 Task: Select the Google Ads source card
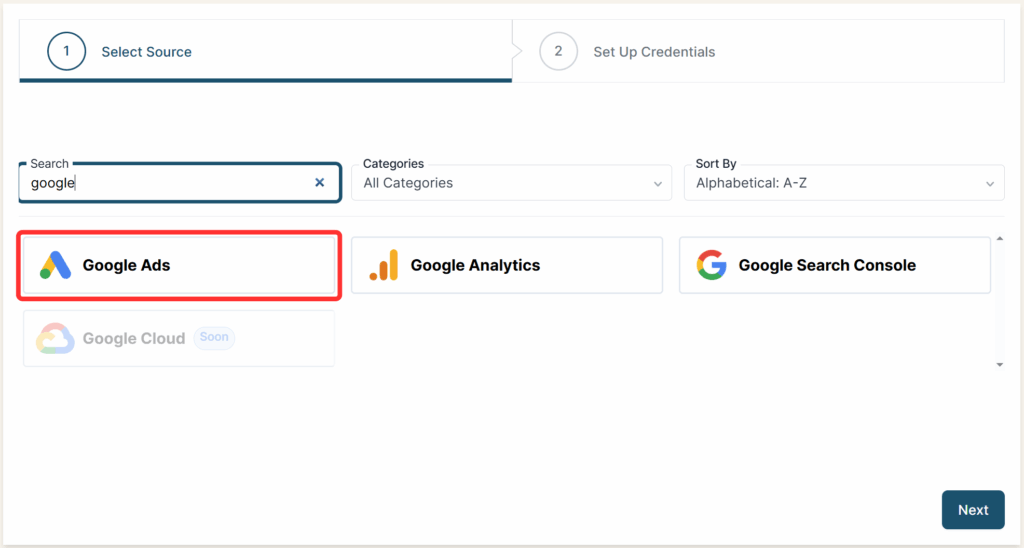180,265
